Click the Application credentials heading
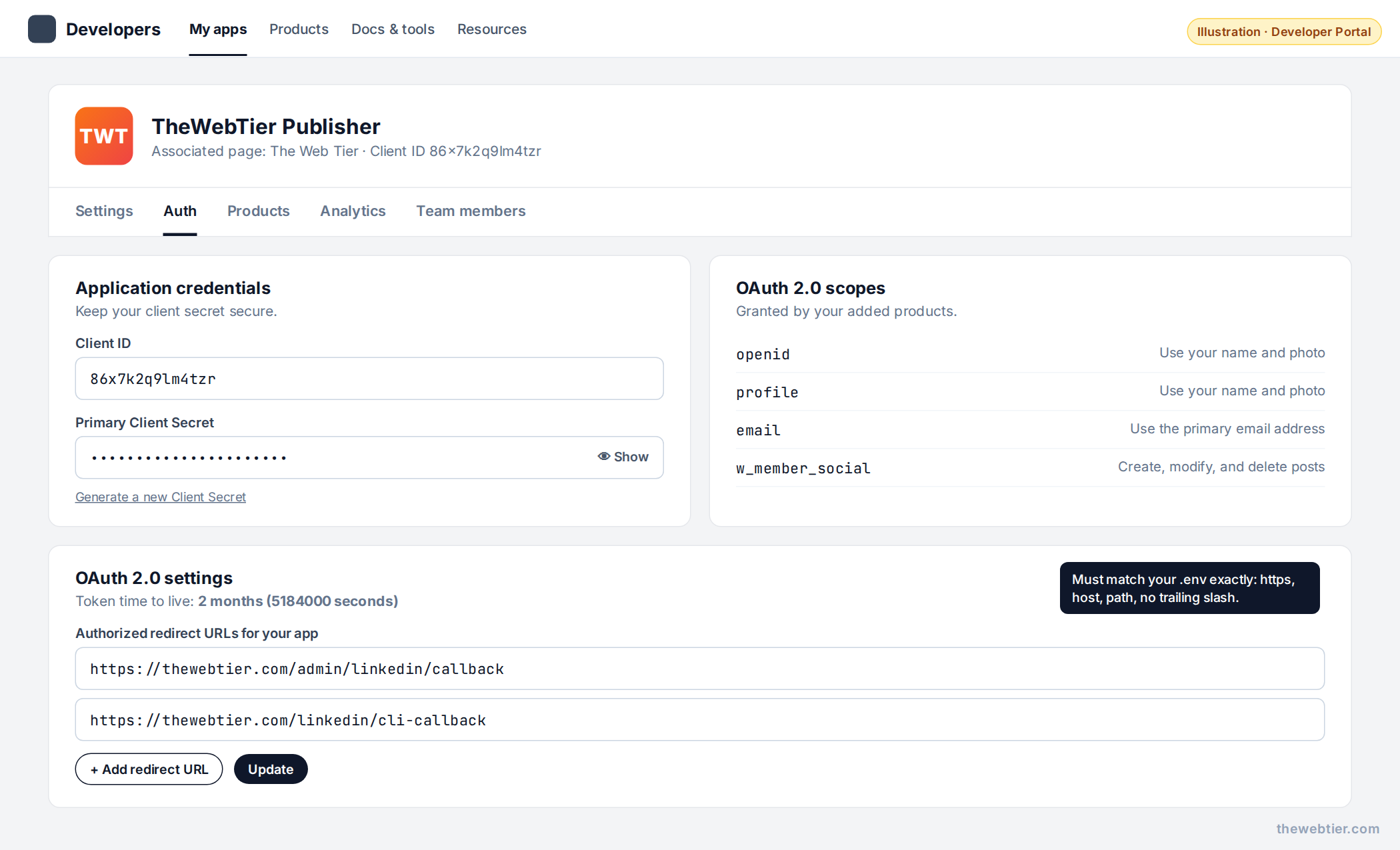1400x850 pixels. tap(173, 288)
